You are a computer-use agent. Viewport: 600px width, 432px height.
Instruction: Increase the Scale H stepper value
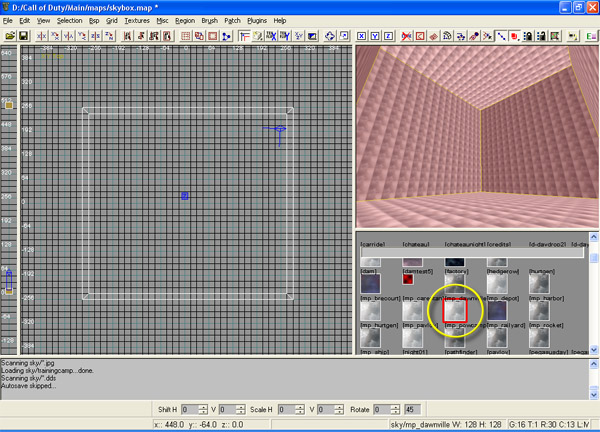point(300,407)
